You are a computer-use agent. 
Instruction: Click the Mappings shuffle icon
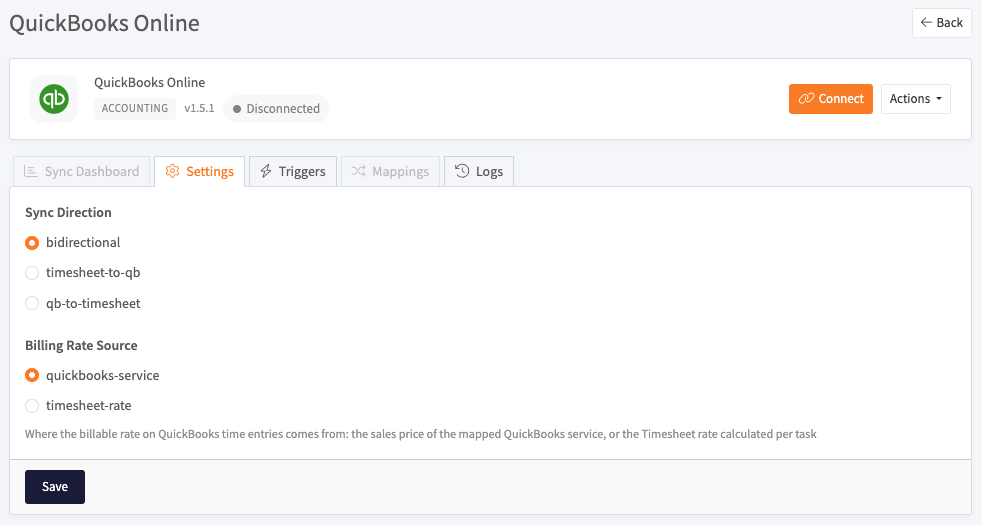pyautogui.click(x=358, y=171)
